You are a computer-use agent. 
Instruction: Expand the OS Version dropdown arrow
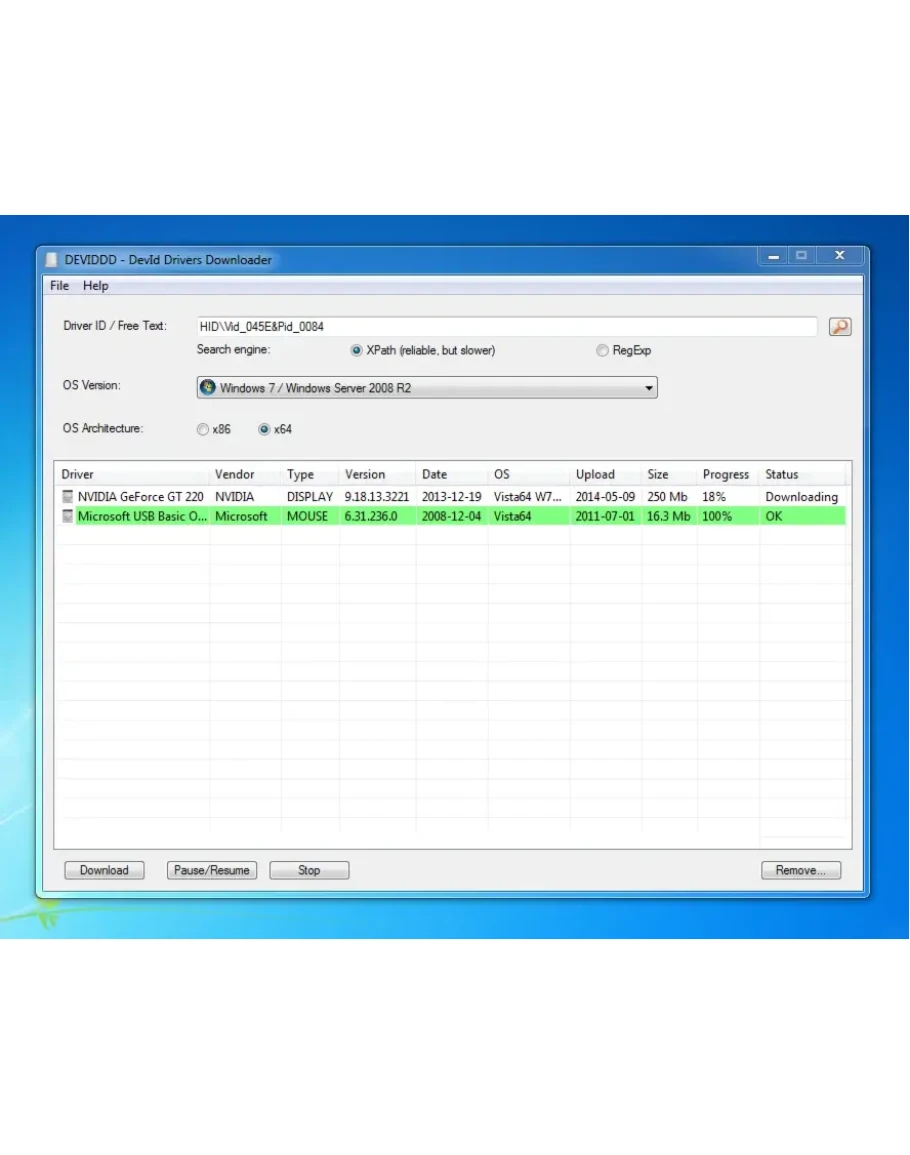(648, 388)
